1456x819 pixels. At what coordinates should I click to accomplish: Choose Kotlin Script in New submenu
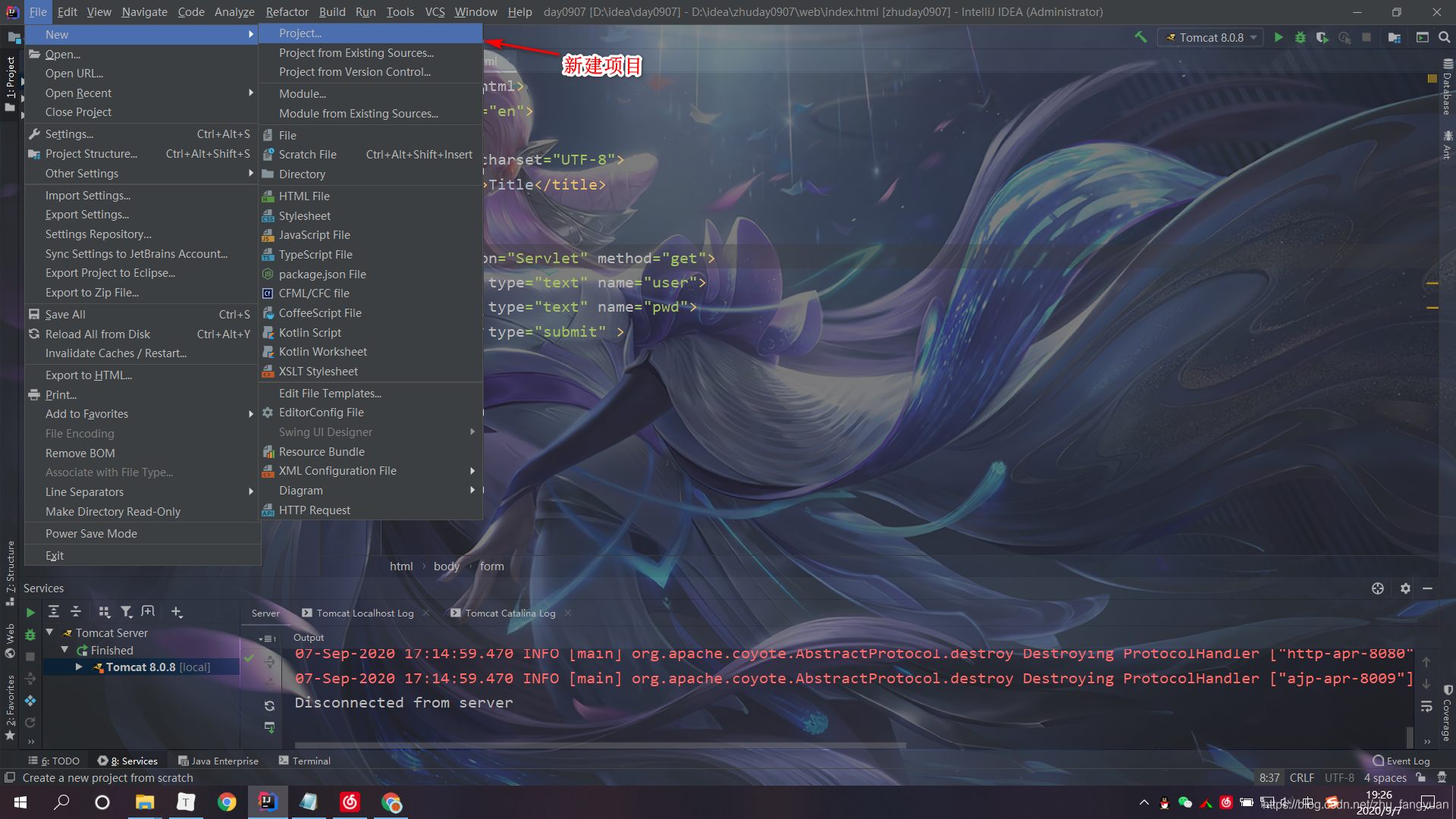click(370, 333)
